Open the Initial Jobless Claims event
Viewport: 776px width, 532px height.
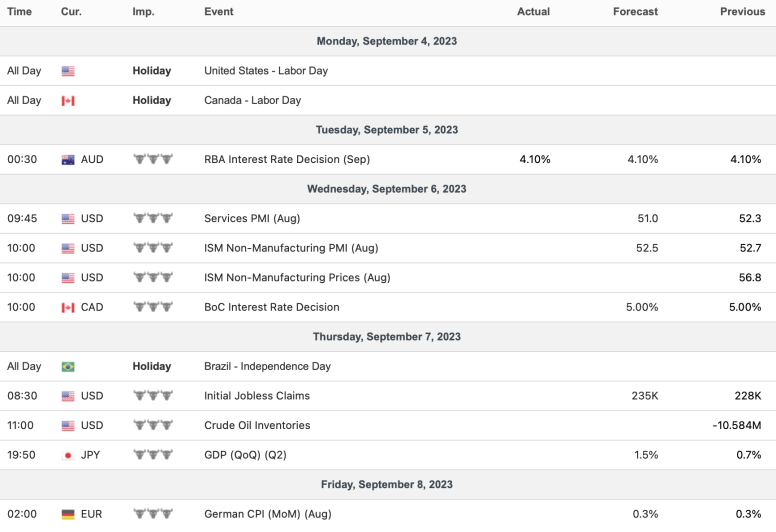[257, 396]
